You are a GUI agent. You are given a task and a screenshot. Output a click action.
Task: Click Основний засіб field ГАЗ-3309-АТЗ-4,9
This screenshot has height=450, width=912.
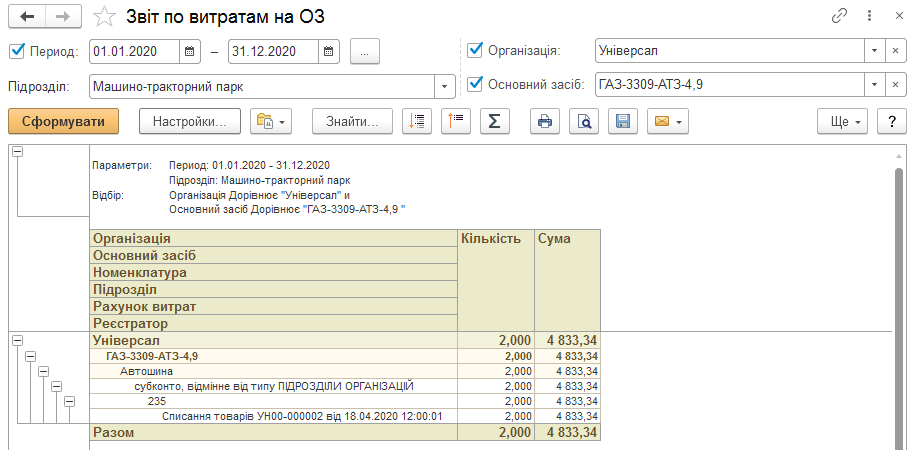click(x=730, y=85)
